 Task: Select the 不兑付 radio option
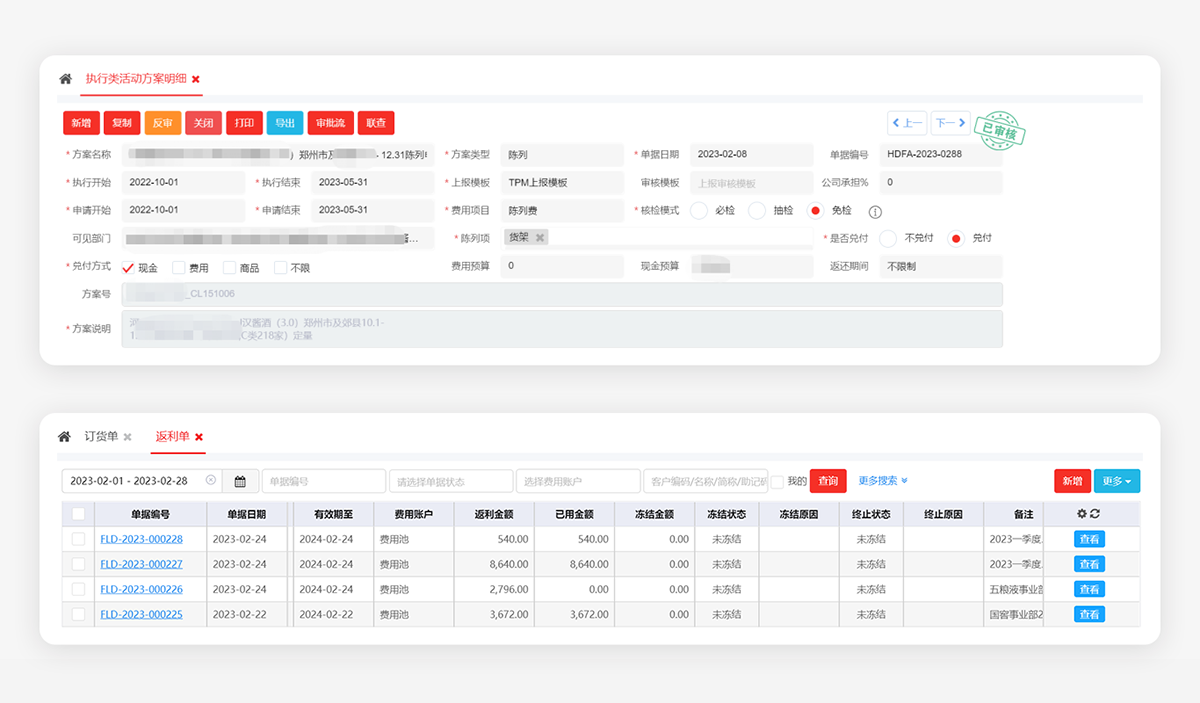tap(887, 239)
